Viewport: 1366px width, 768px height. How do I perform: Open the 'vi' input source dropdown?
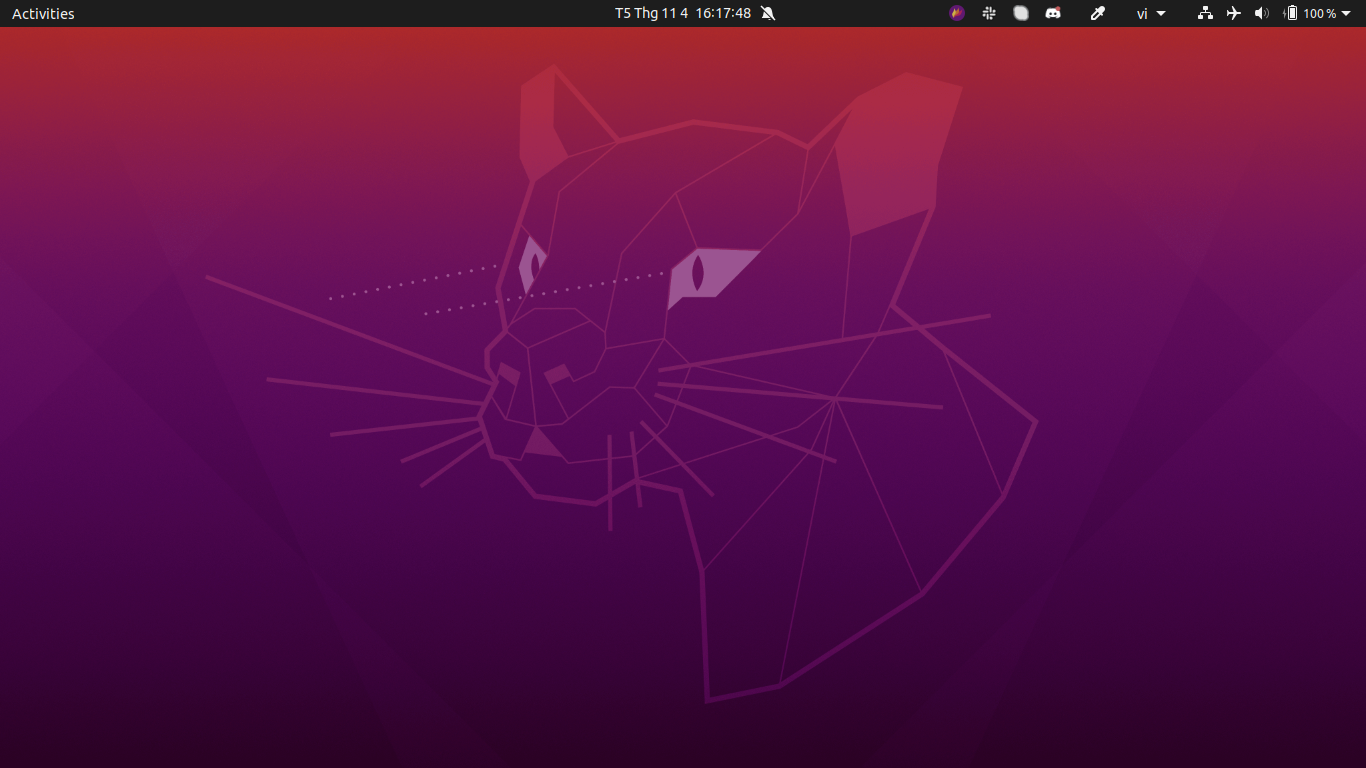click(1151, 13)
